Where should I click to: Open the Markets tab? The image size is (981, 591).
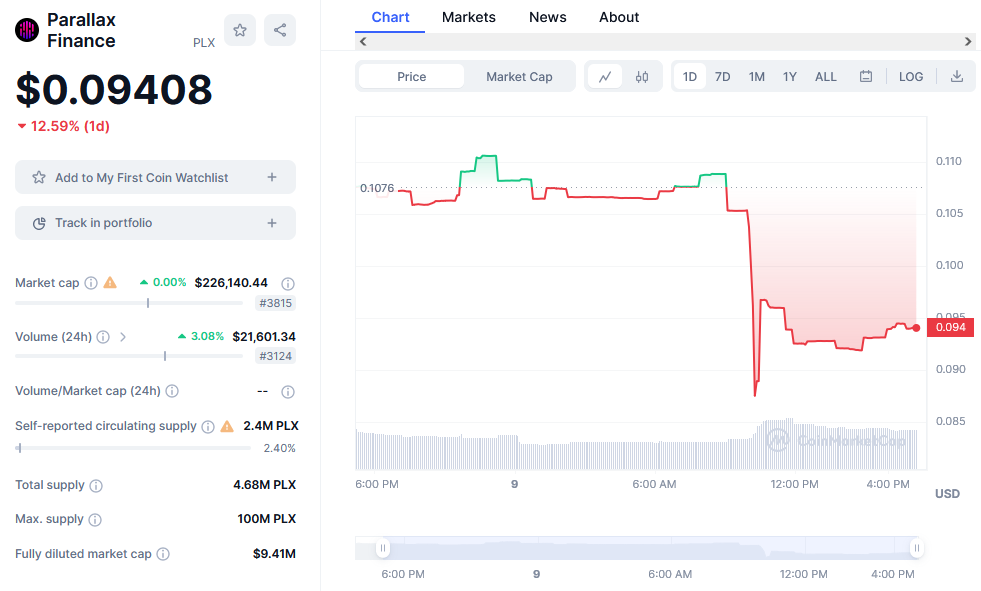(469, 17)
